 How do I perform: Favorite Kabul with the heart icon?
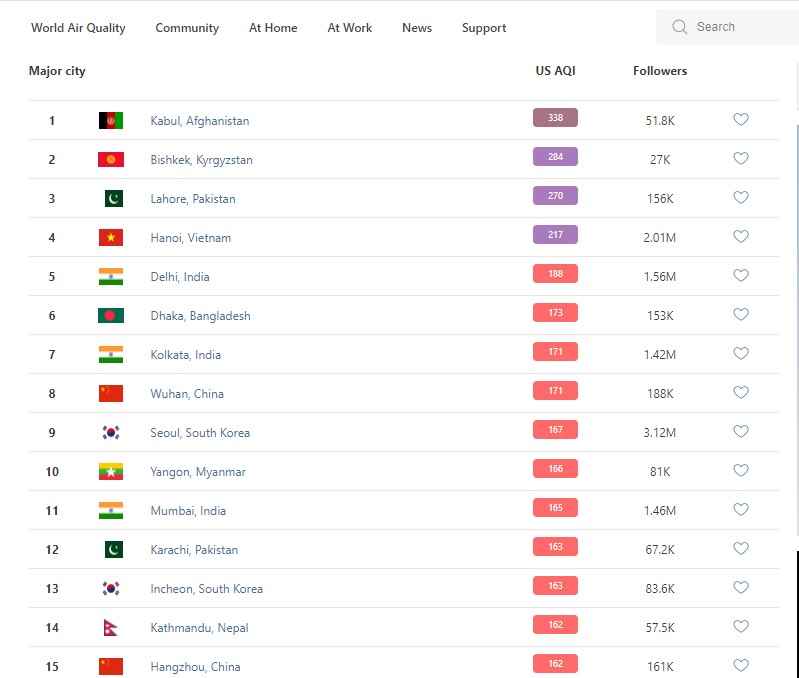[x=741, y=120]
